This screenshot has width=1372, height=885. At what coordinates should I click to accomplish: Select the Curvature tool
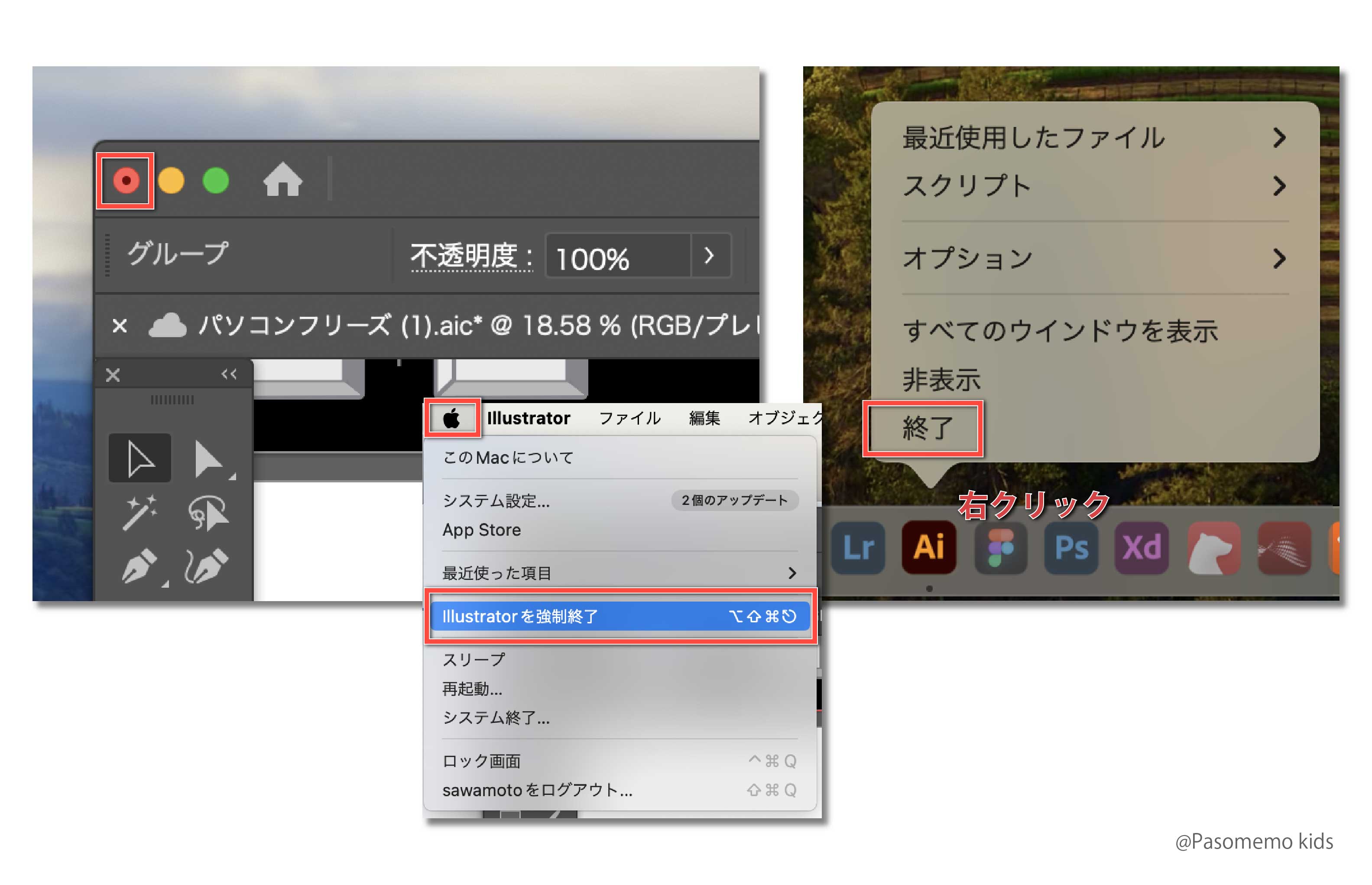[207, 566]
